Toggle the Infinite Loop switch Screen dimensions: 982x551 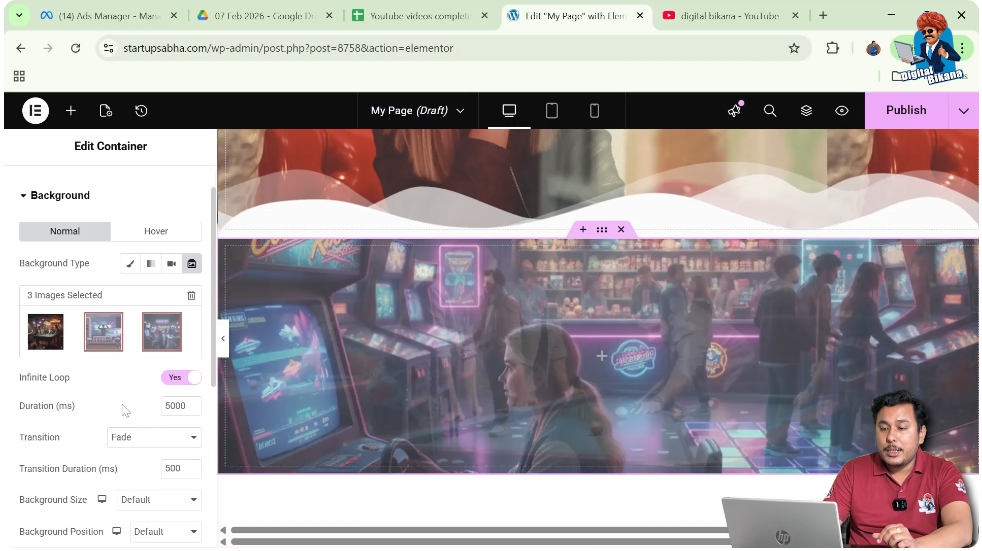[181, 378]
